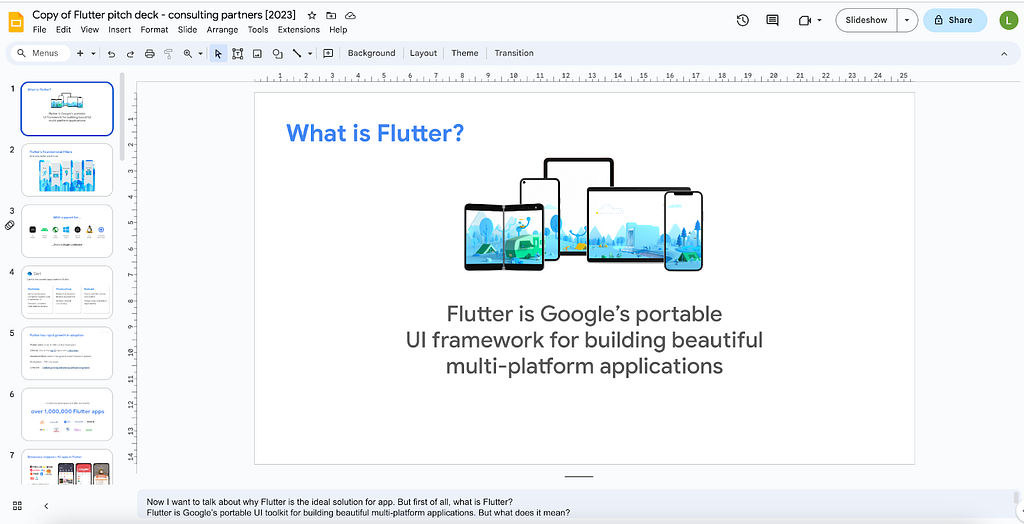The width and height of the screenshot is (1024, 524).
Task: Start the Slideshow
Action: (866, 20)
